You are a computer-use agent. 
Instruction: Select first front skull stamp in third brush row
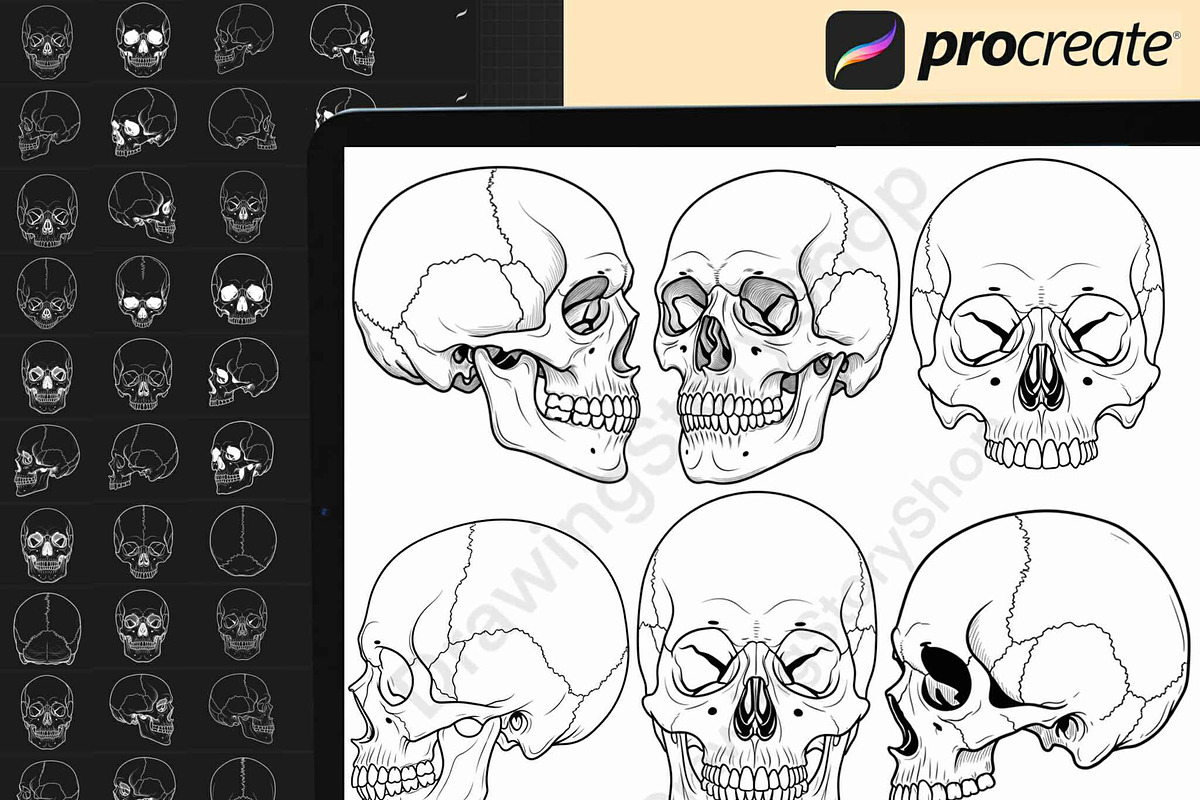pos(45,211)
